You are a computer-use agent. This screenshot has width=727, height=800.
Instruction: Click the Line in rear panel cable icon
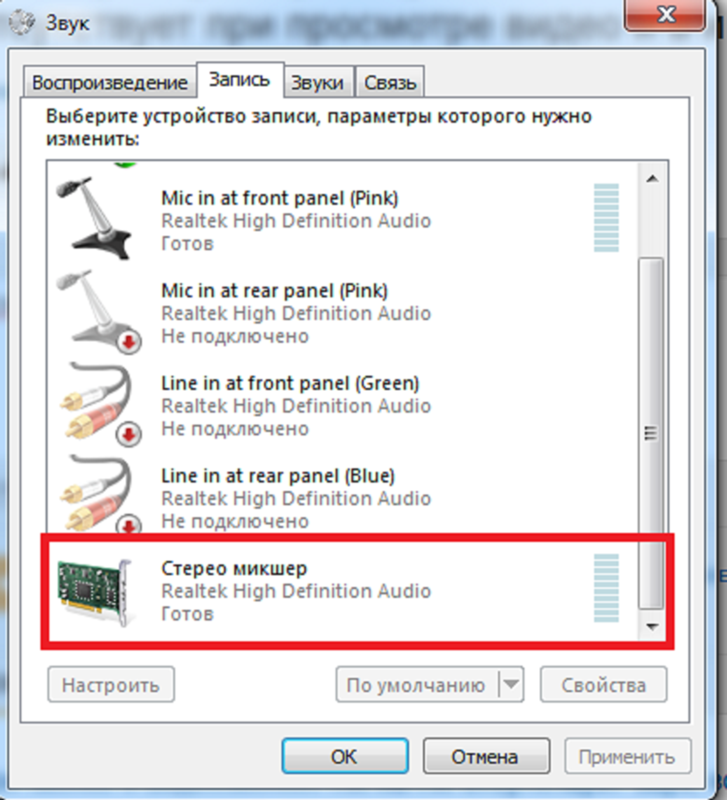(99, 495)
